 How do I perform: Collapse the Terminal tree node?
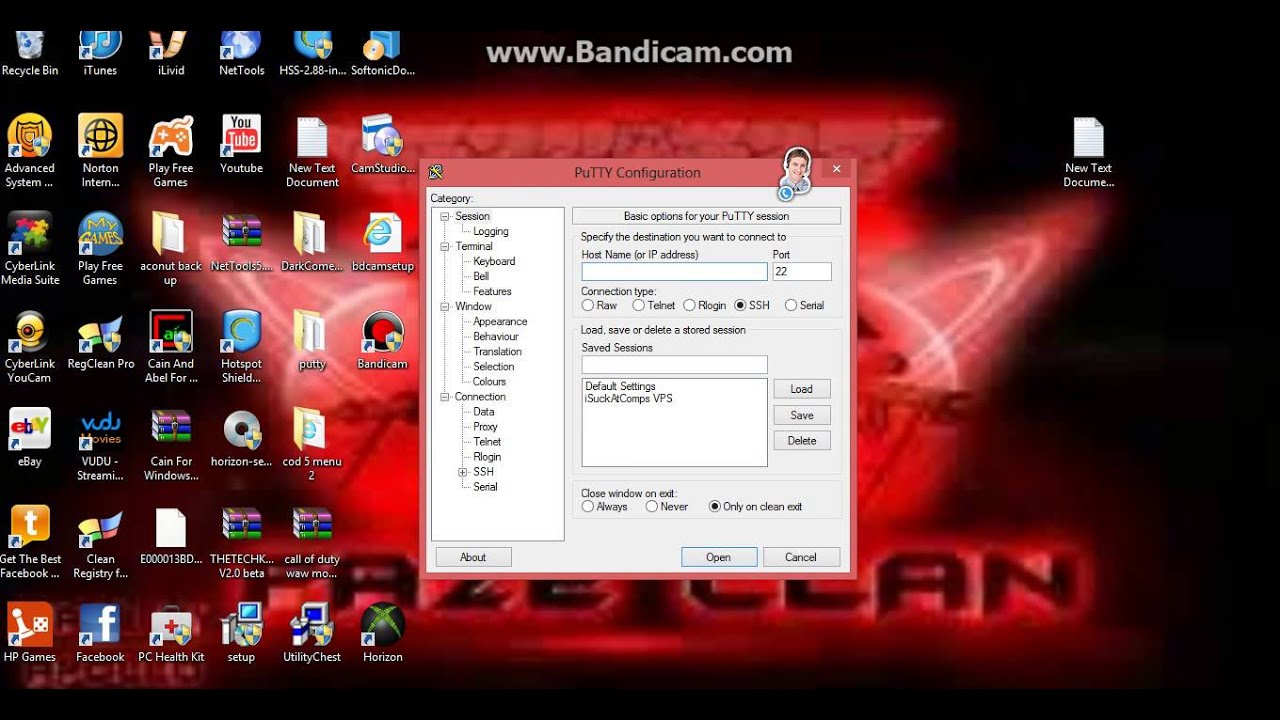446,246
